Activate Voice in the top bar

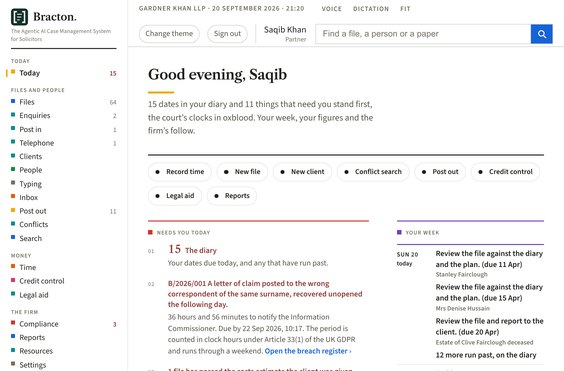332,9
